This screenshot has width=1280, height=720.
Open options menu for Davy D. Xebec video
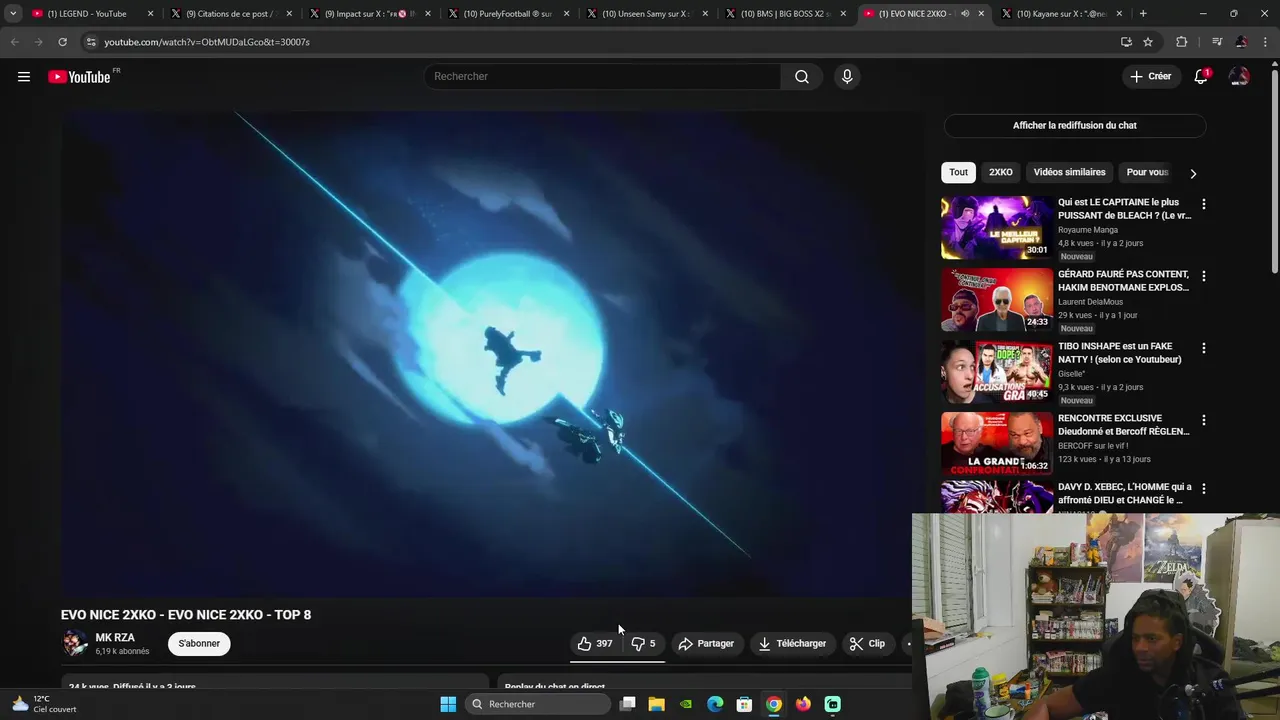(x=1204, y=489)
